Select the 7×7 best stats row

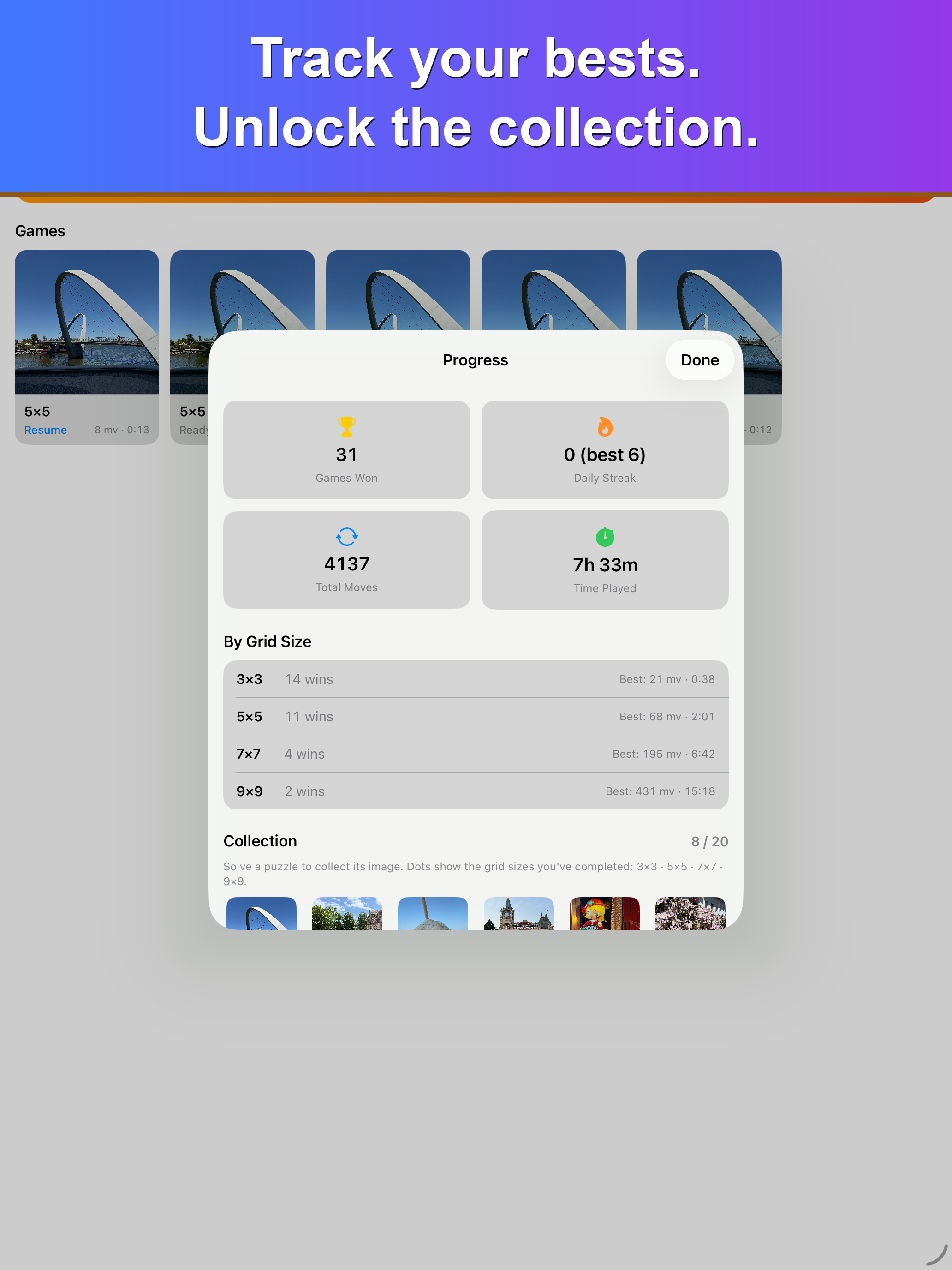tap(476, 754)
